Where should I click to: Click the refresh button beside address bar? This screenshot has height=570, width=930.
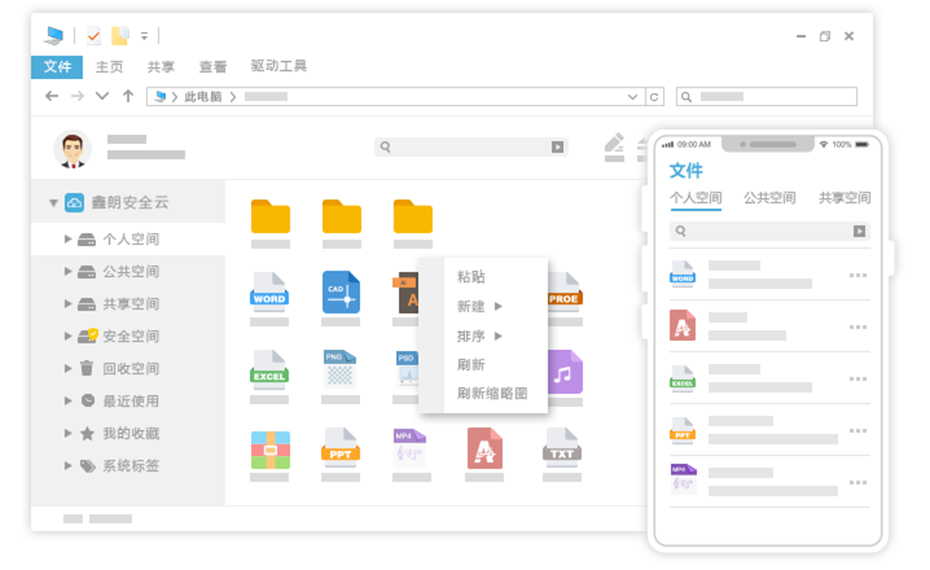[654, 97]
